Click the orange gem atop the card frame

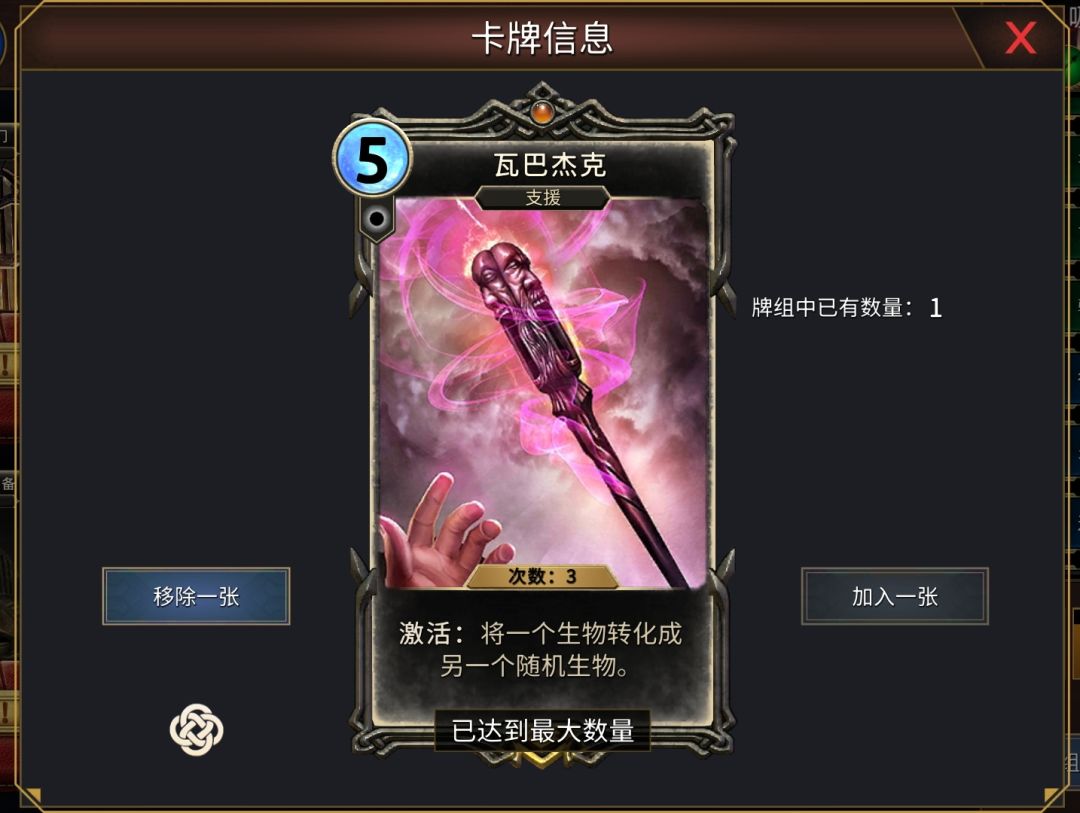coord(543,111)
